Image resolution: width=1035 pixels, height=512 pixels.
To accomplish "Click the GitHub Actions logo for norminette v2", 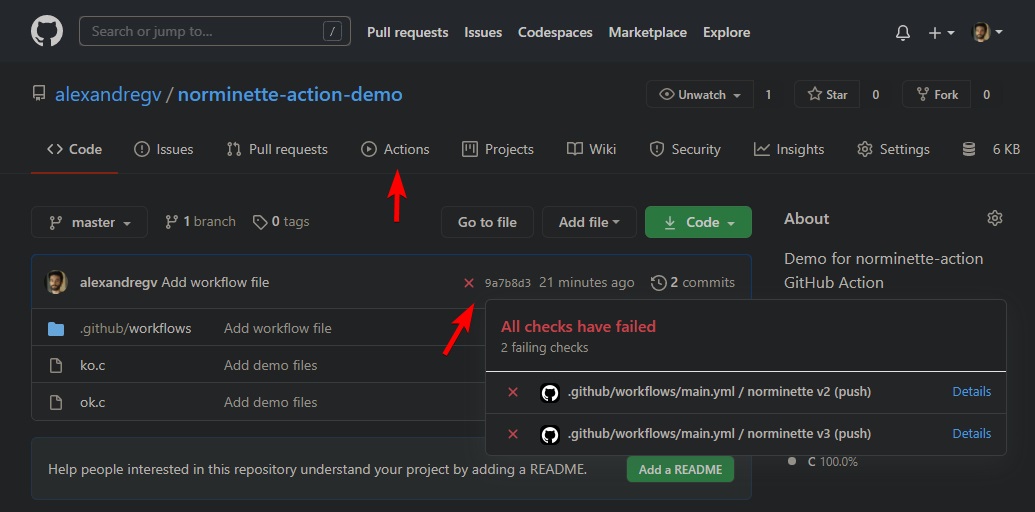I will coord(549,393).
